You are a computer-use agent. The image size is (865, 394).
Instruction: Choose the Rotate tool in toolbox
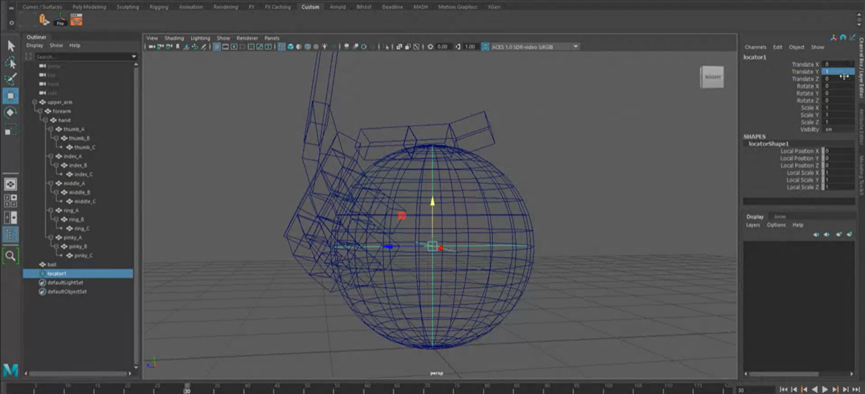click(x=10, y=113)
